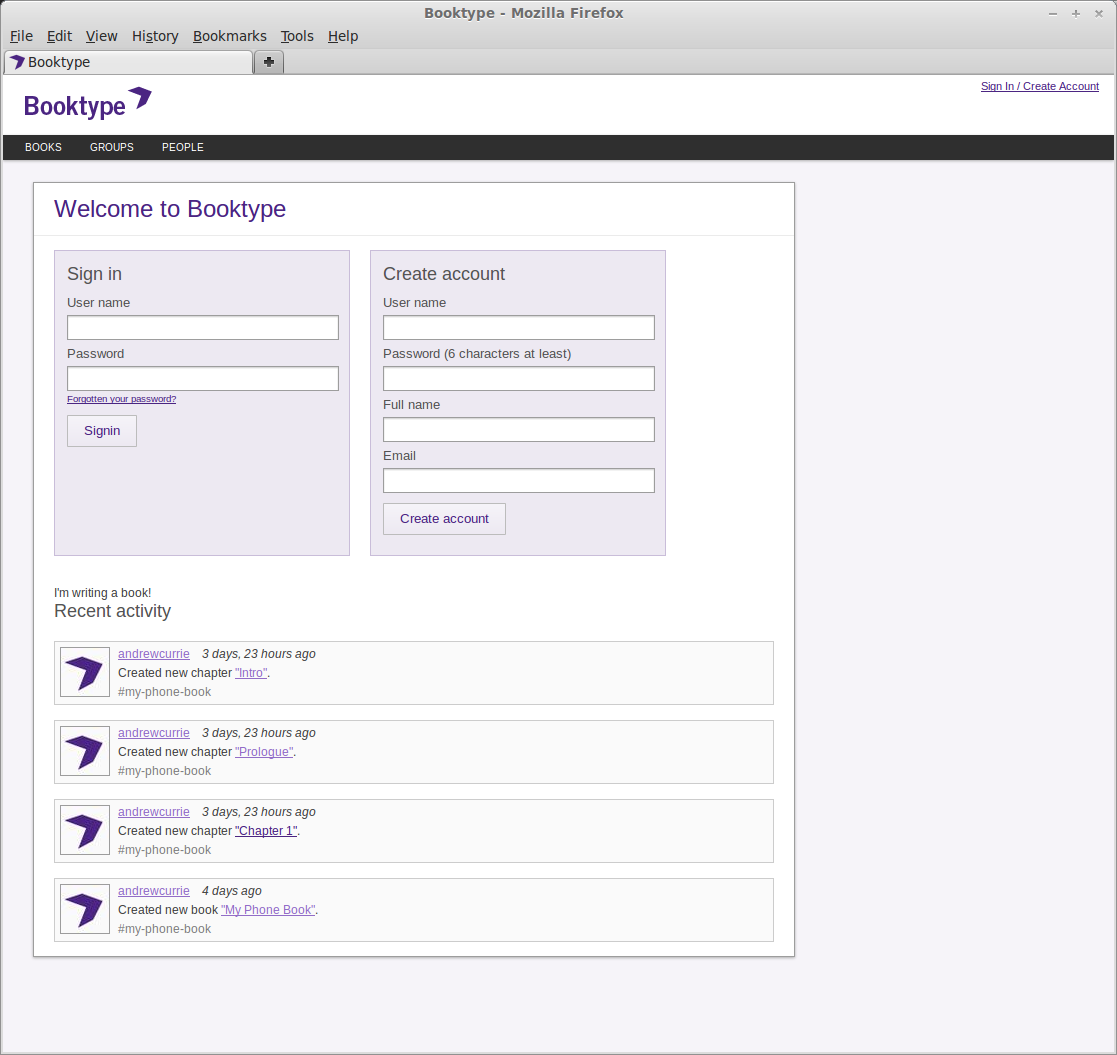The width and height of the screenshot is (1117, 1055).
Task: Open the Tools menu
Action: (297, 36)
